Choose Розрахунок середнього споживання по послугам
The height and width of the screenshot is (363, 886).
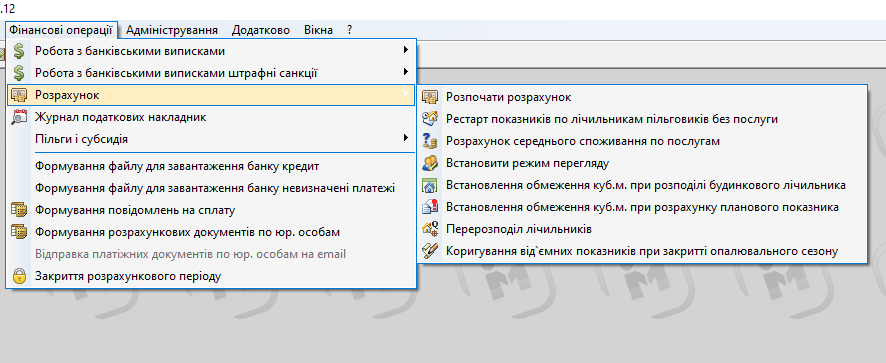tap(642, 141)
